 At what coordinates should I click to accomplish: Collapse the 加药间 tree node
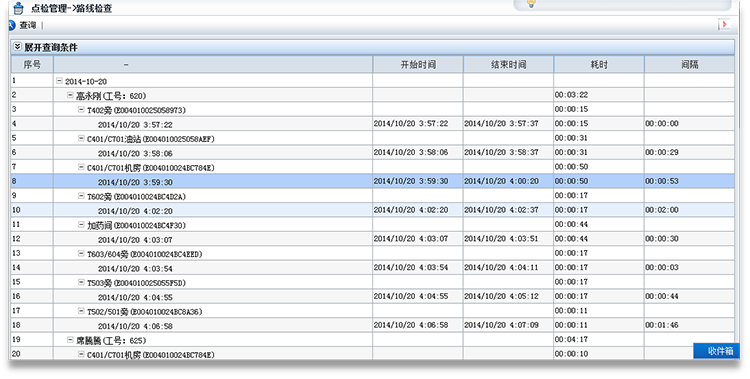click(81, 224)
